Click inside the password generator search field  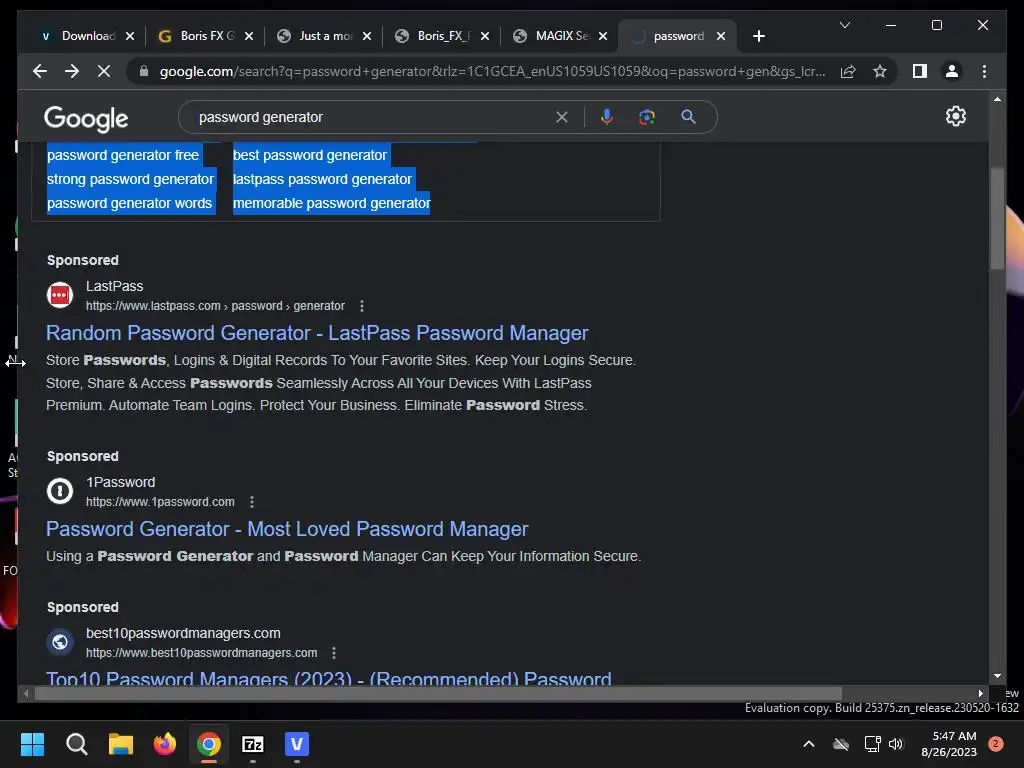point(372,117)
